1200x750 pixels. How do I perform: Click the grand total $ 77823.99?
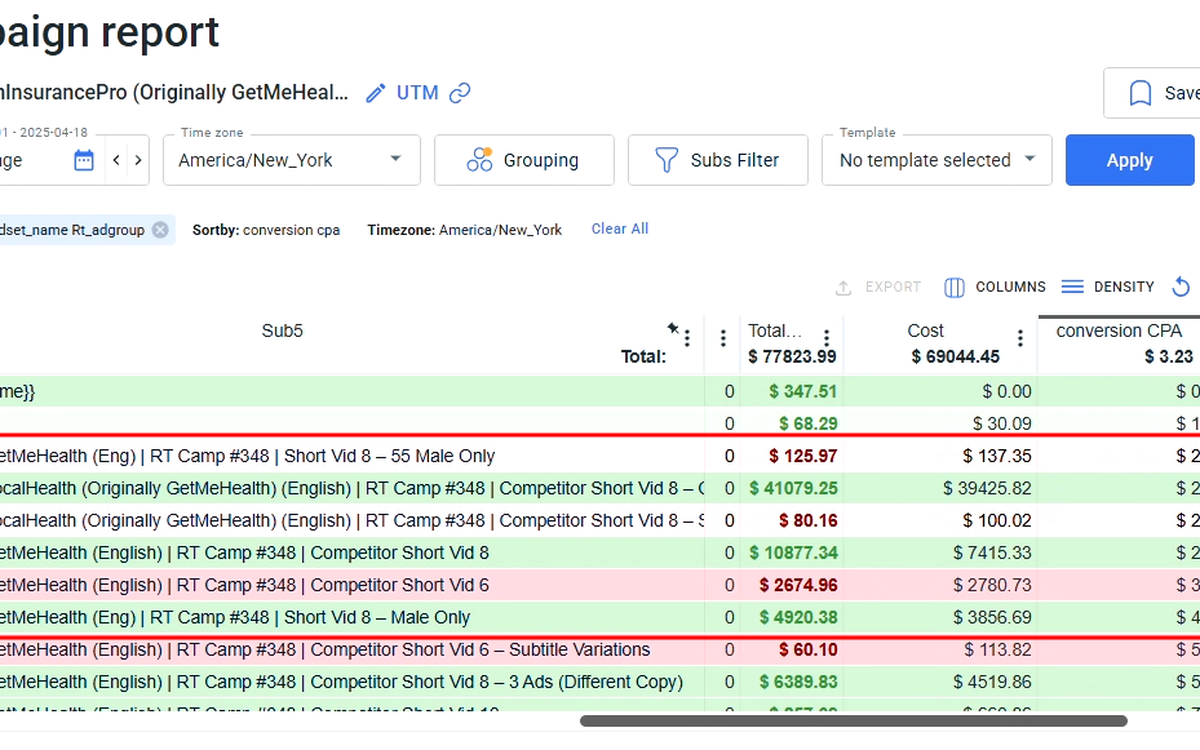(x=792, y=357)
